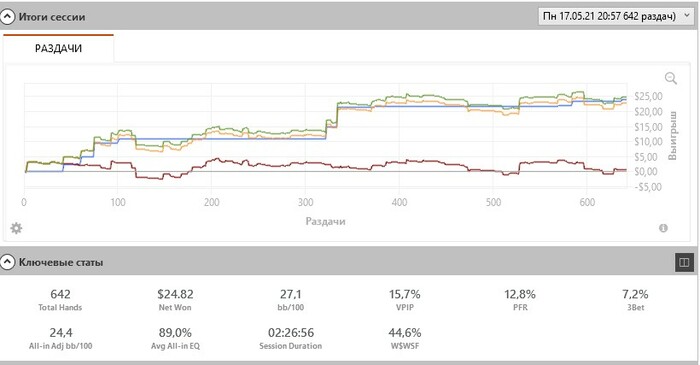Click the 3Bet 7,2% stat

[635, 300]
